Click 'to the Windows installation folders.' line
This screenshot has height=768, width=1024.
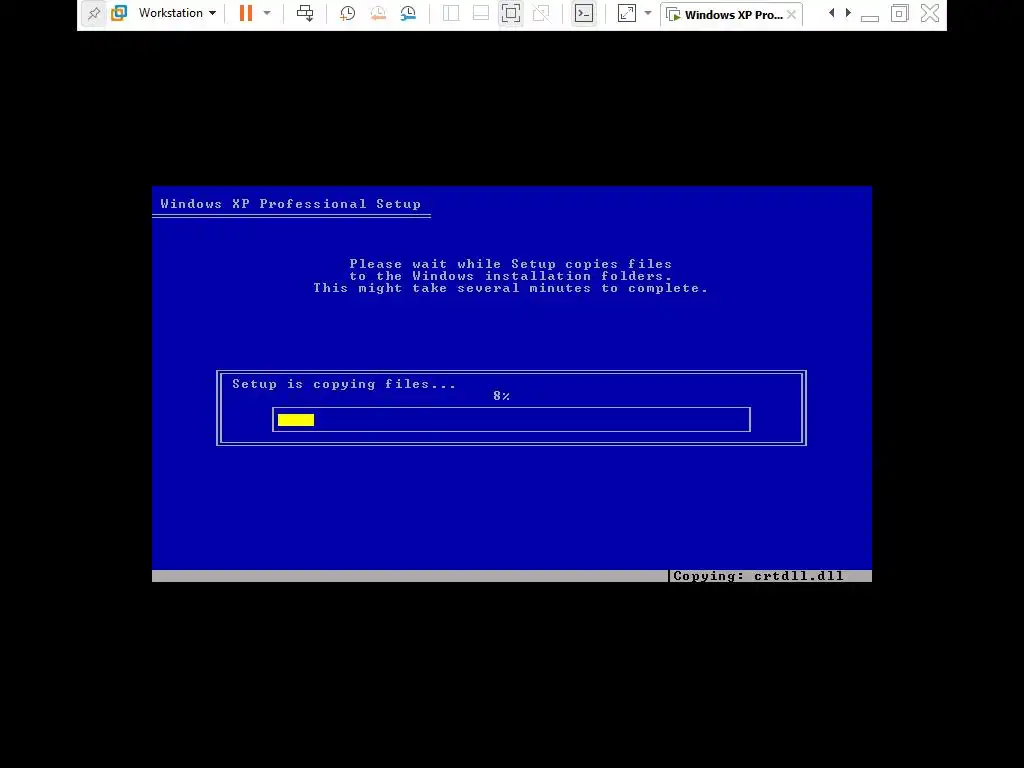[511, 276]
